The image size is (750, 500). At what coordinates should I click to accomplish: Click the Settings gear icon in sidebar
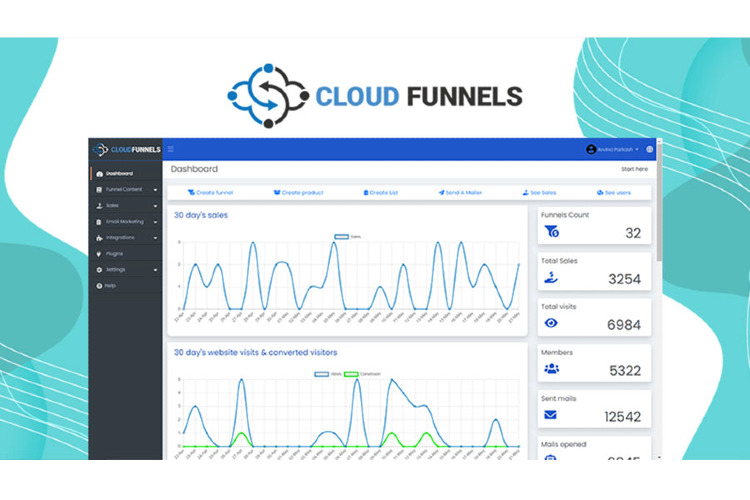(x=99, y=270)
